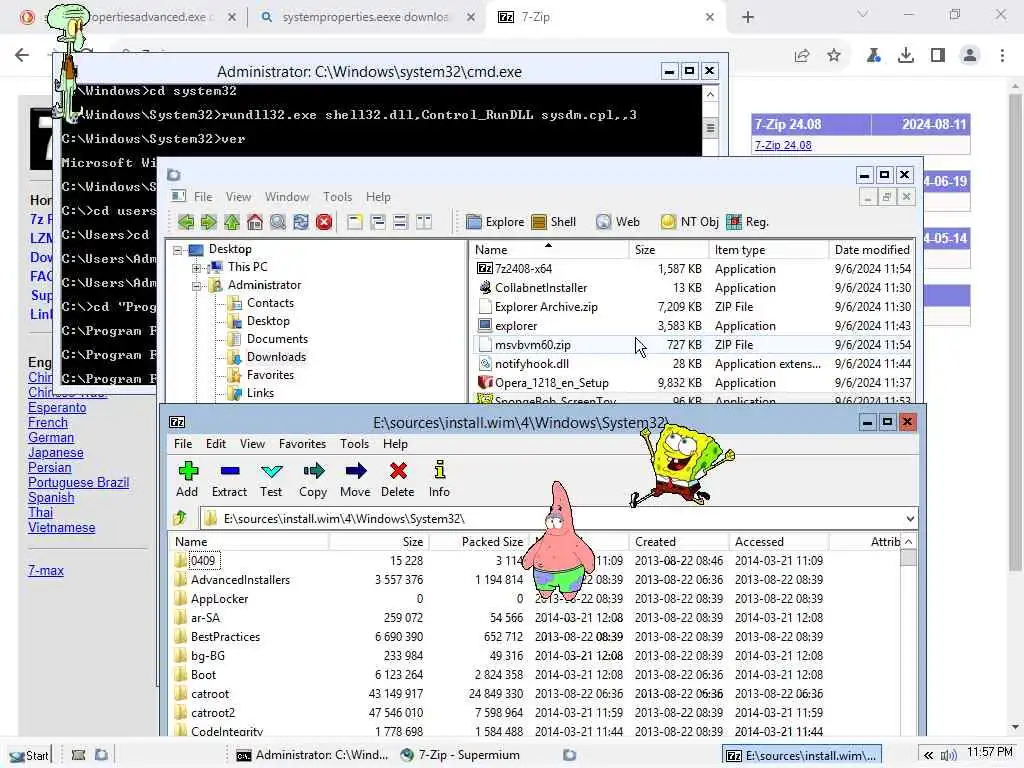Bookmark this page with the star icon
Image resolution: width=1024 pixels, height=768 pixels.
(x=834, y=56)
